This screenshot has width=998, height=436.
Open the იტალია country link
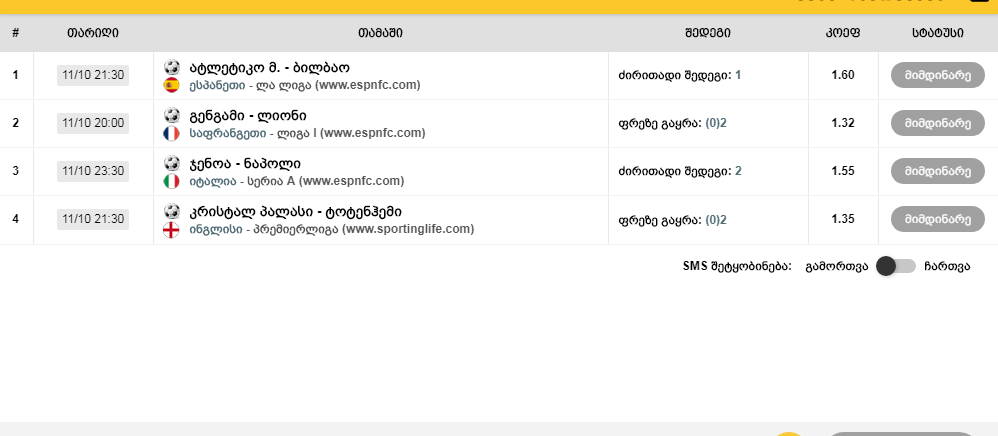(x=213, y=181)
